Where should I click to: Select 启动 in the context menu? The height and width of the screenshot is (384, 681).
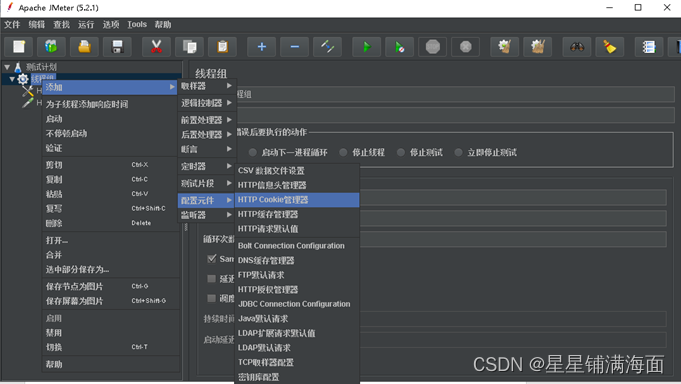tap(111, 119)
